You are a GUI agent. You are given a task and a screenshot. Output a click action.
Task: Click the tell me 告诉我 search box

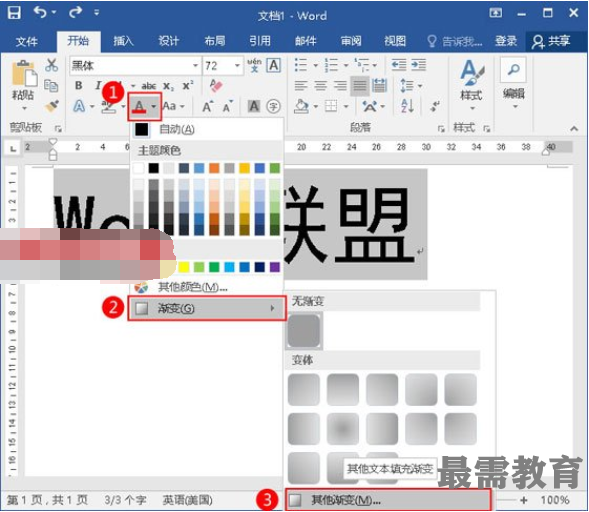point(455,41)
